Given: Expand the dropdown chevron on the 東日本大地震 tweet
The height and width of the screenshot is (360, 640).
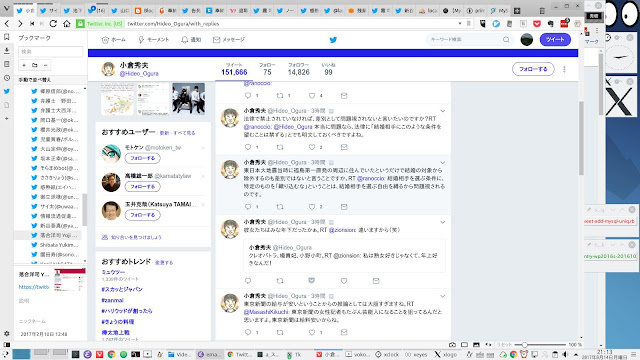Looking at the screenshot, I should 442,163.
